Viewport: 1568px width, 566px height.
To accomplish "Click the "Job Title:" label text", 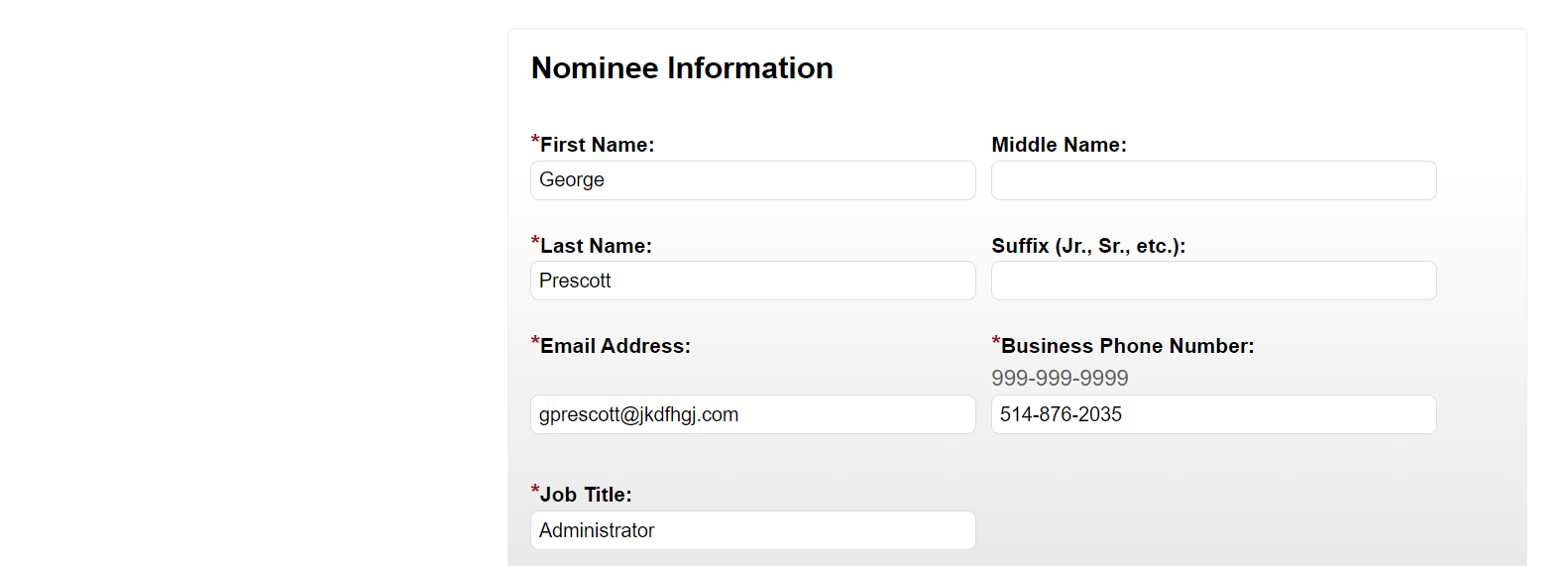I will click(x=586, y=495).
